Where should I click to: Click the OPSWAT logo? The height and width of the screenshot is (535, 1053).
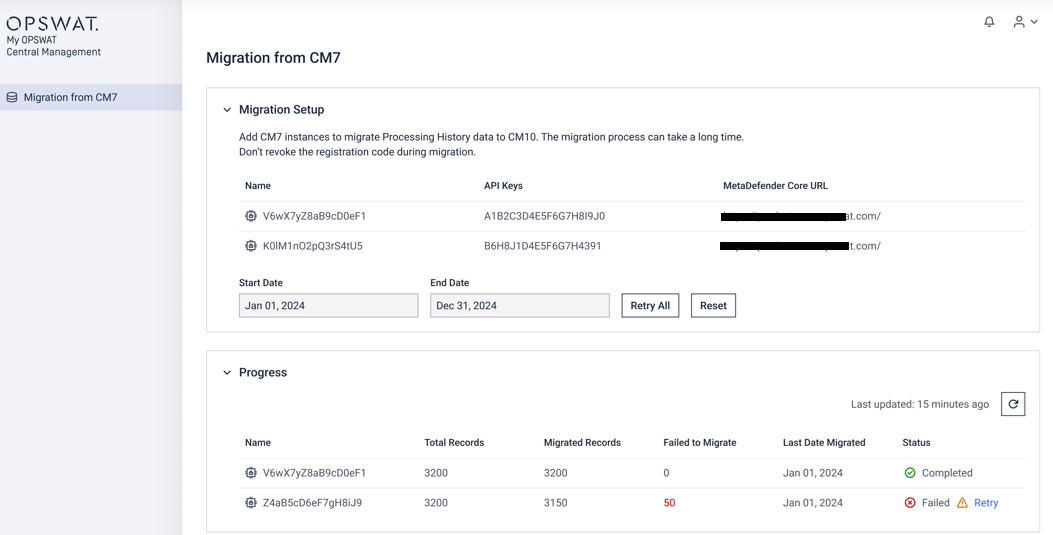[52, 23]
